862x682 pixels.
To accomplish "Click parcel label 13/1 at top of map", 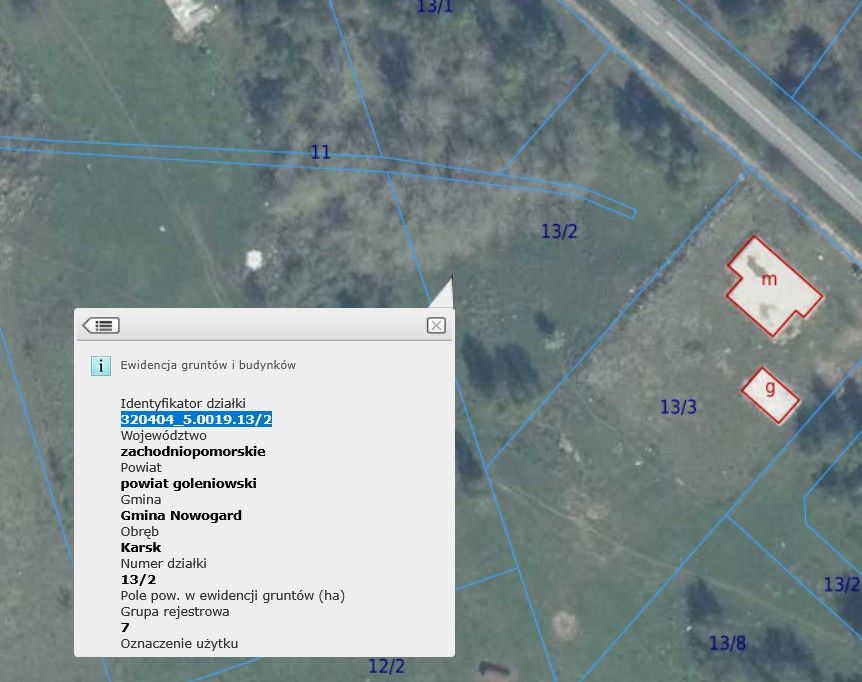I will 434,7.
